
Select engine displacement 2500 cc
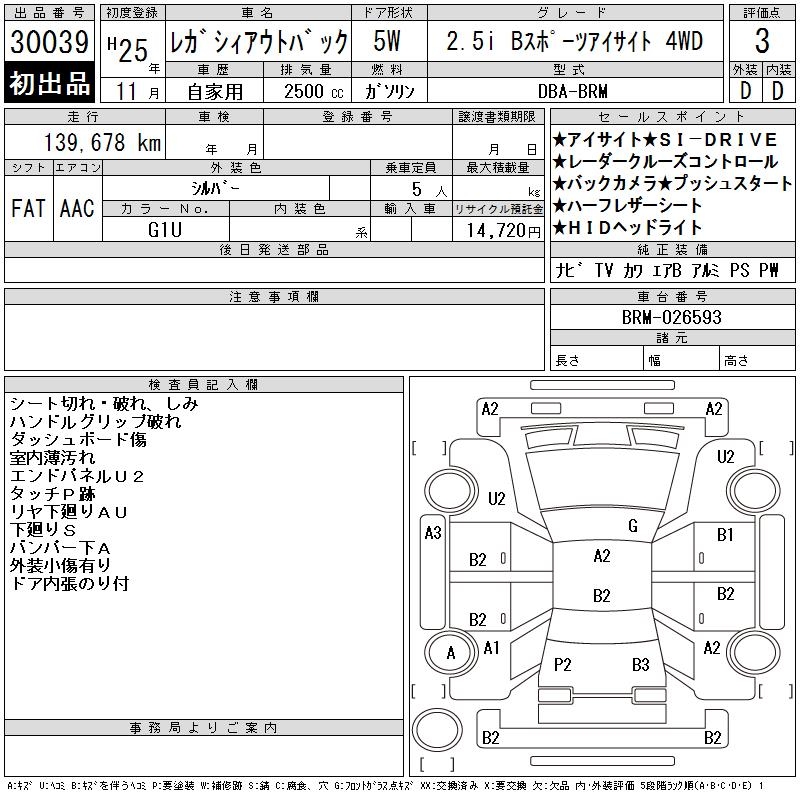tap(313, 91)
